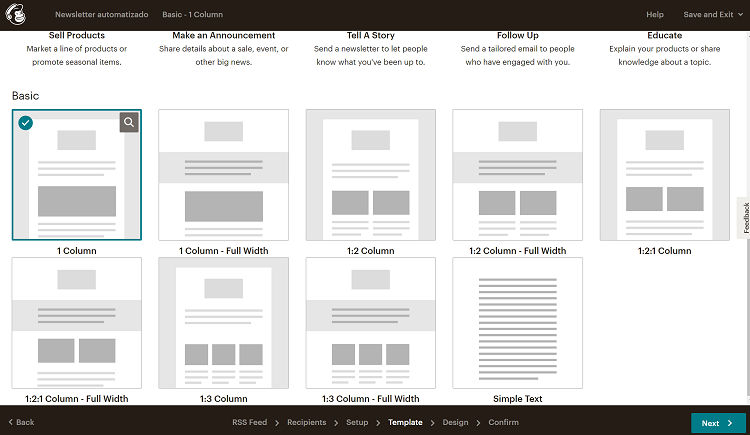
Task: Click the magnifier preview icon on 1 Column
Action: click(129, 122)
